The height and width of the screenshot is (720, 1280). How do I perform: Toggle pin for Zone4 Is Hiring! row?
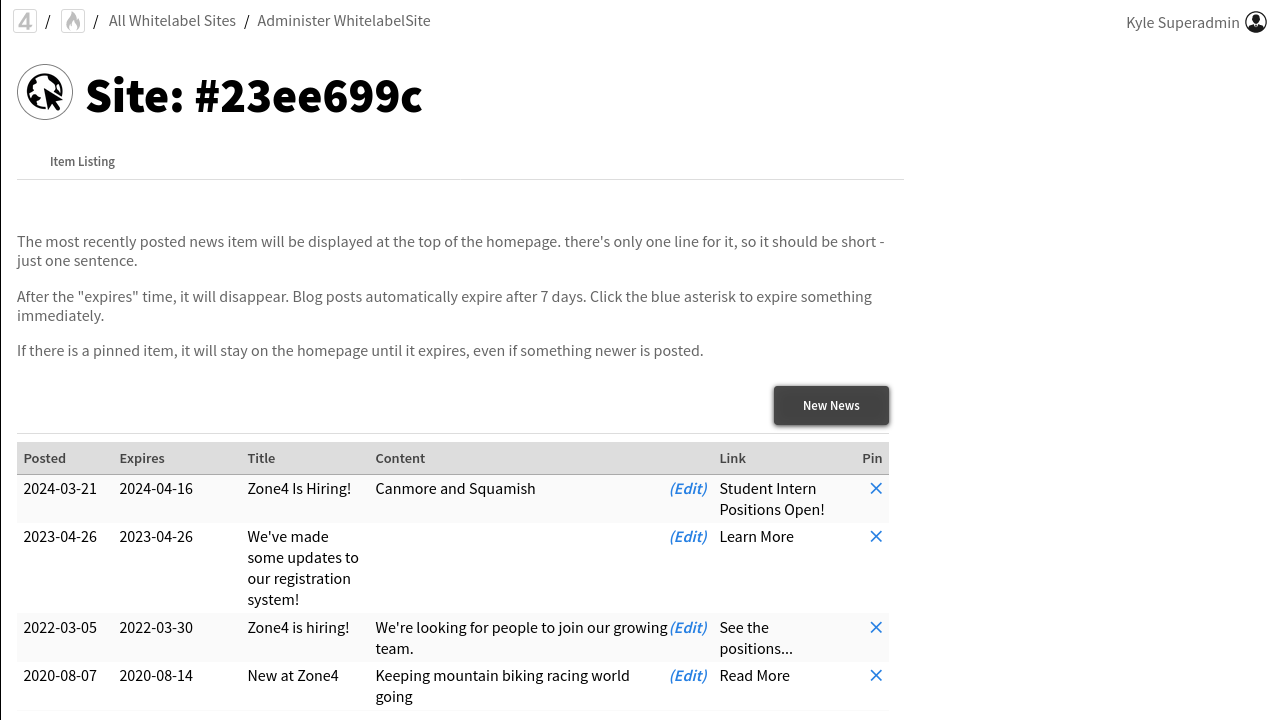876,488
